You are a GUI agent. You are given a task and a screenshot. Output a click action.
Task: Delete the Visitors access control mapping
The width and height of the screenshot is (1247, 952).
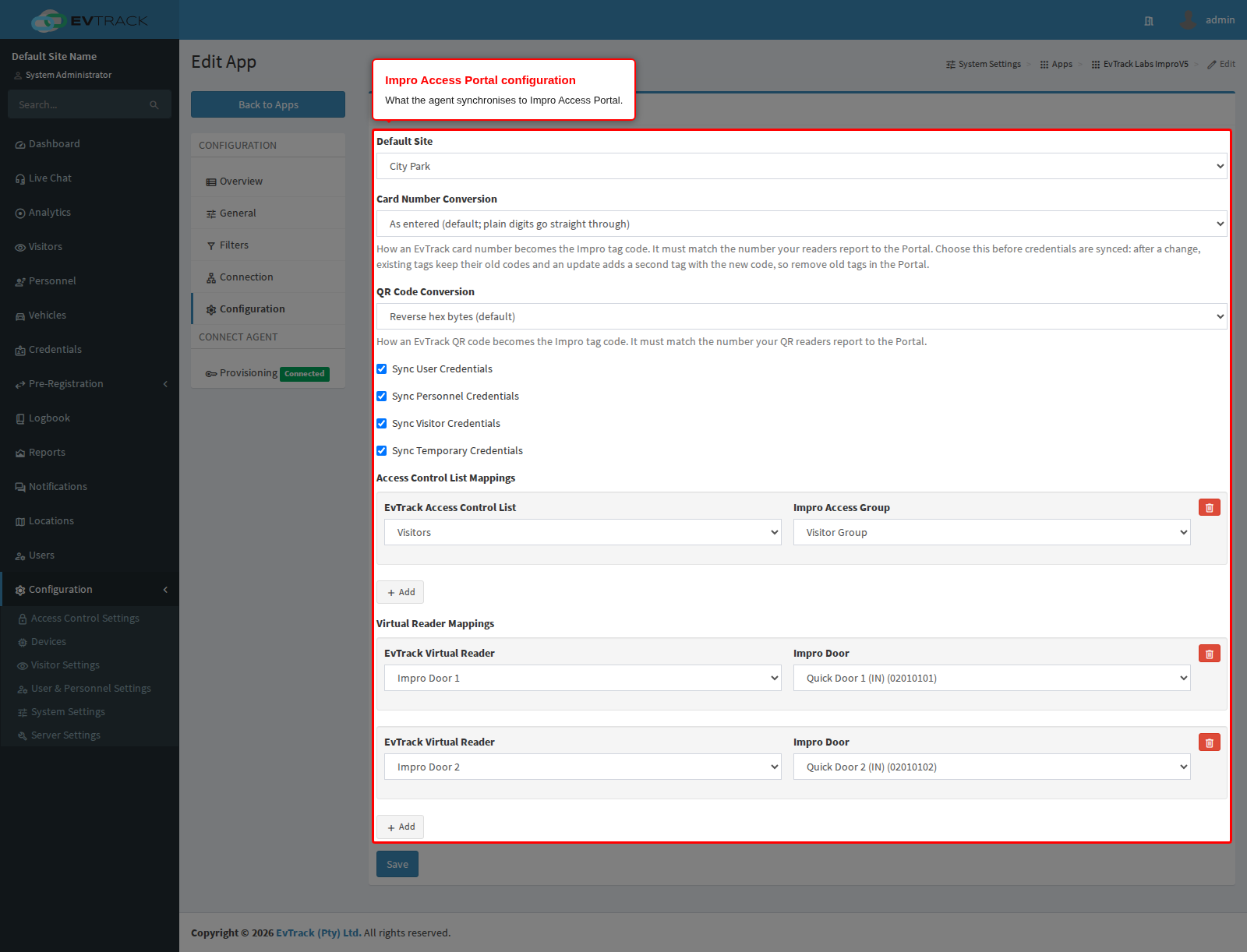tap(1210, 507)
